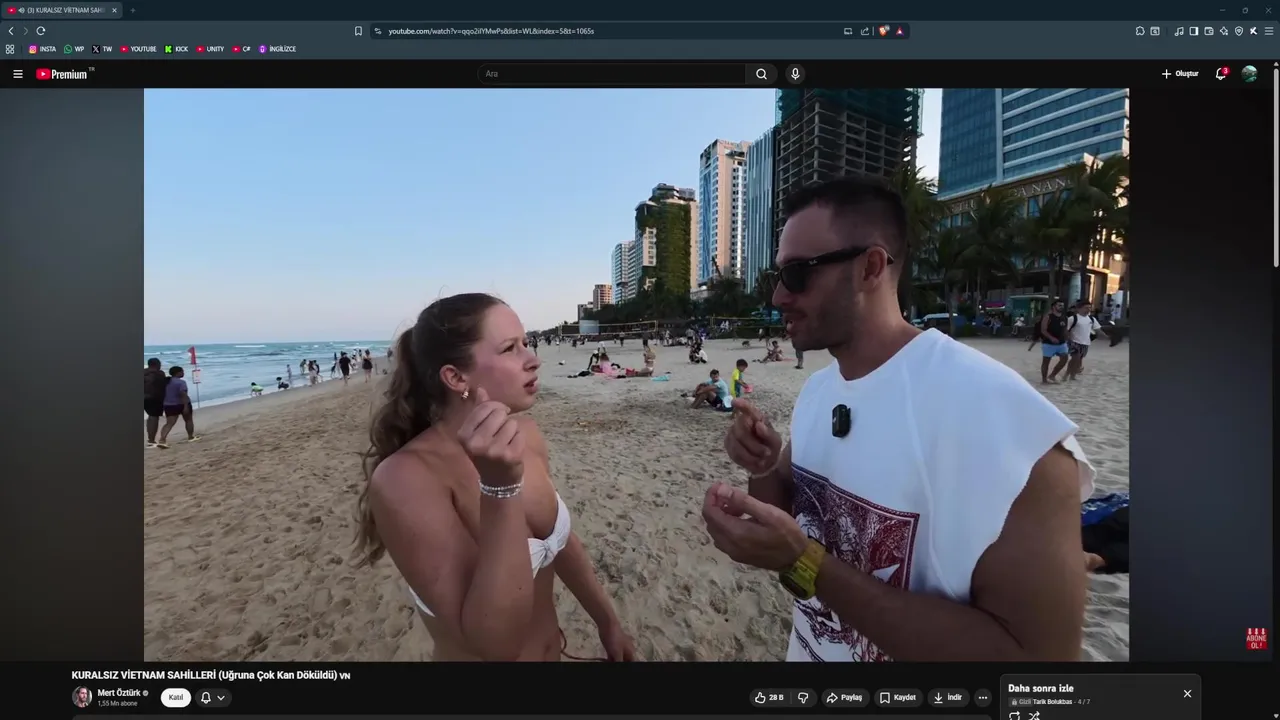Screen dimensions: 1280x720
Task: Open the KICK bookmark
Action: (176, 49)
